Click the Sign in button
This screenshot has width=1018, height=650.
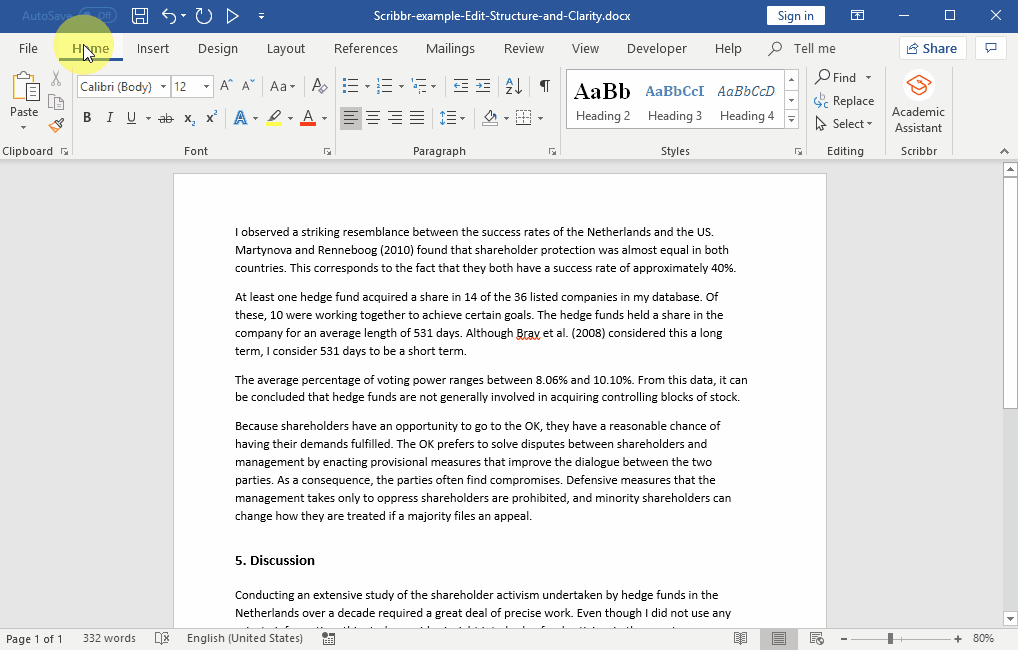pyautogui.click(x=795, y=16)
